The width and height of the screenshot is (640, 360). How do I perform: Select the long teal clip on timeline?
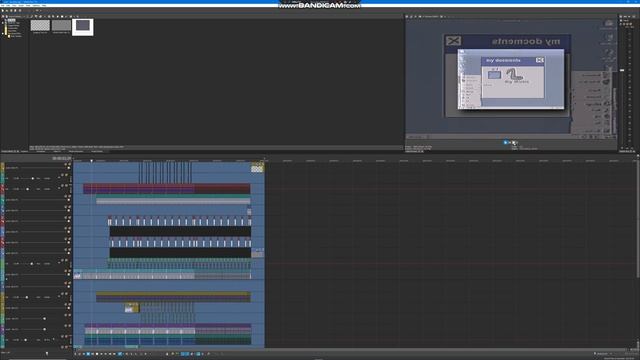tap(173, 196)
